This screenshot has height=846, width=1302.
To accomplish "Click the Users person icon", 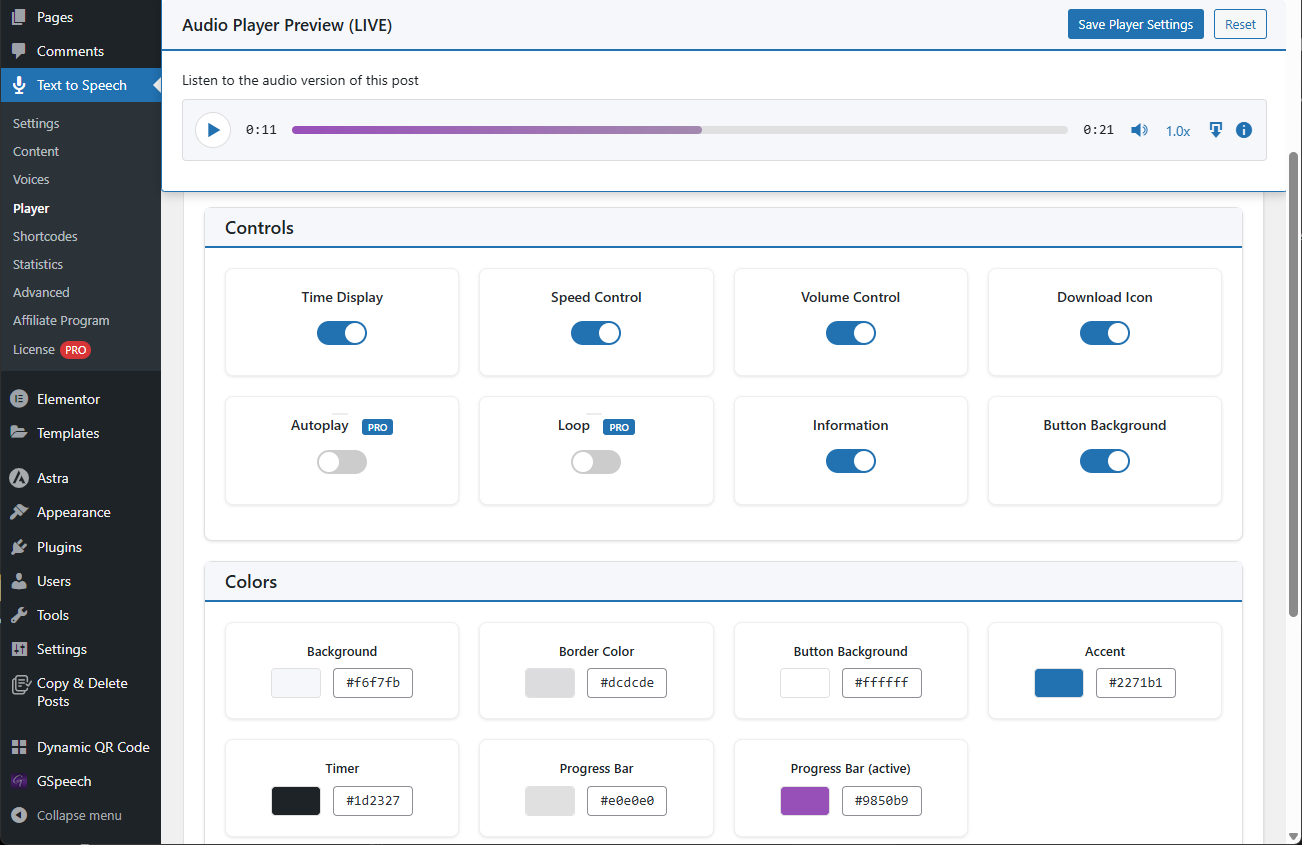I will pos(19,581).
